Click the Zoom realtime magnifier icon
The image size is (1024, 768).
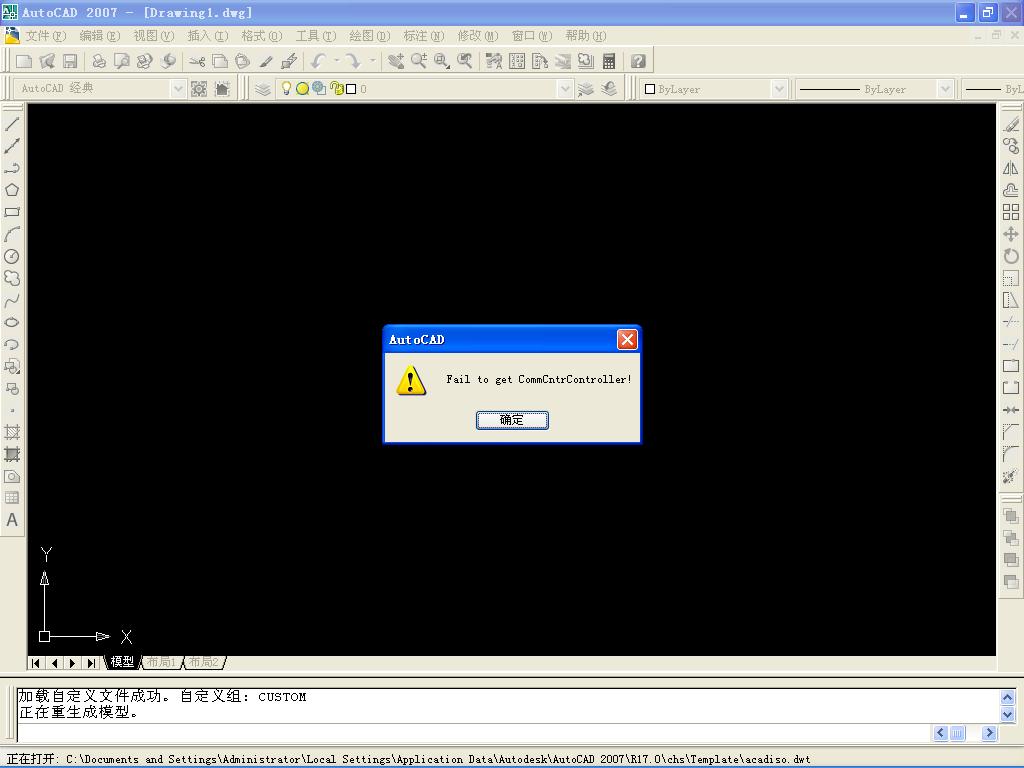(419, 61)
